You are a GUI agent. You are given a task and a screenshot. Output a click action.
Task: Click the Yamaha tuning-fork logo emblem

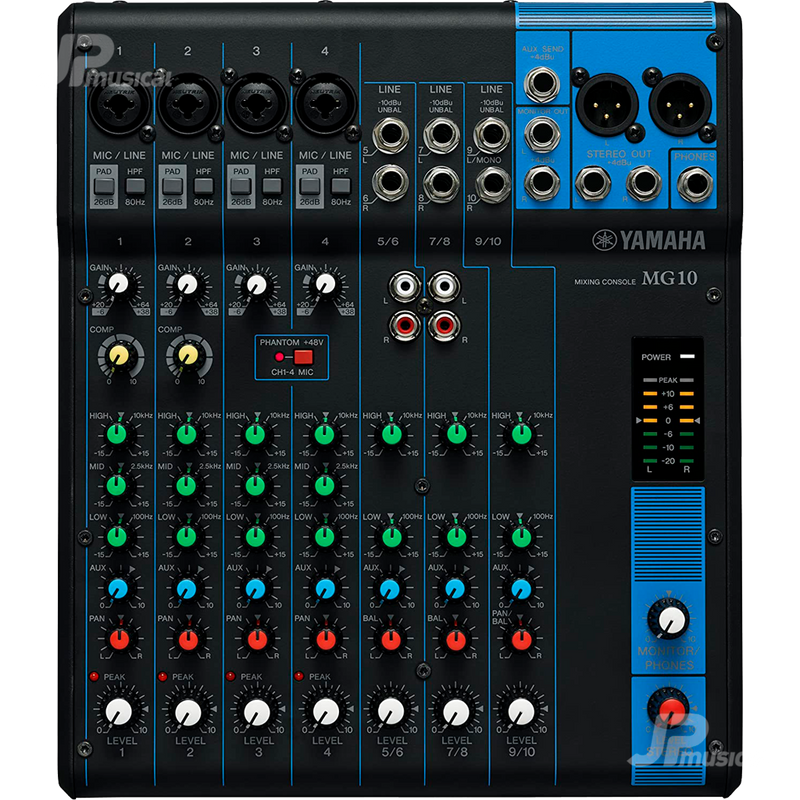pyautogui.click(x=604, y=240)
